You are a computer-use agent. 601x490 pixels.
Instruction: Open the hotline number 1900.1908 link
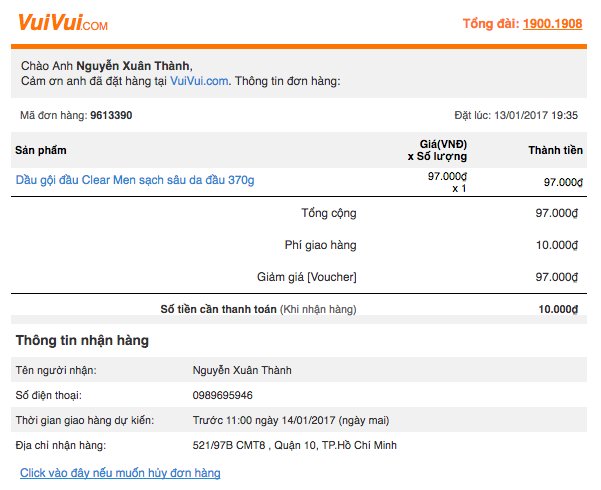pyautogui.click(x=552, y=24)
